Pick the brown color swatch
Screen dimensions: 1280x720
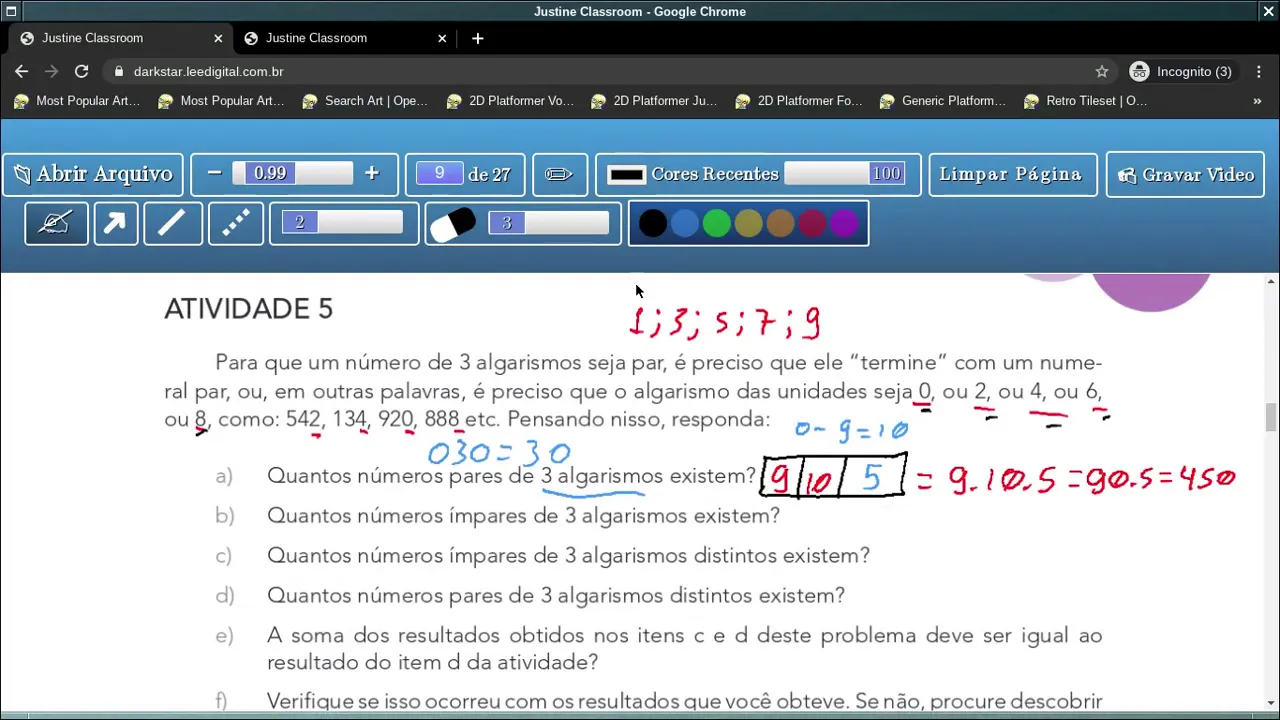(x=780, y=224)
